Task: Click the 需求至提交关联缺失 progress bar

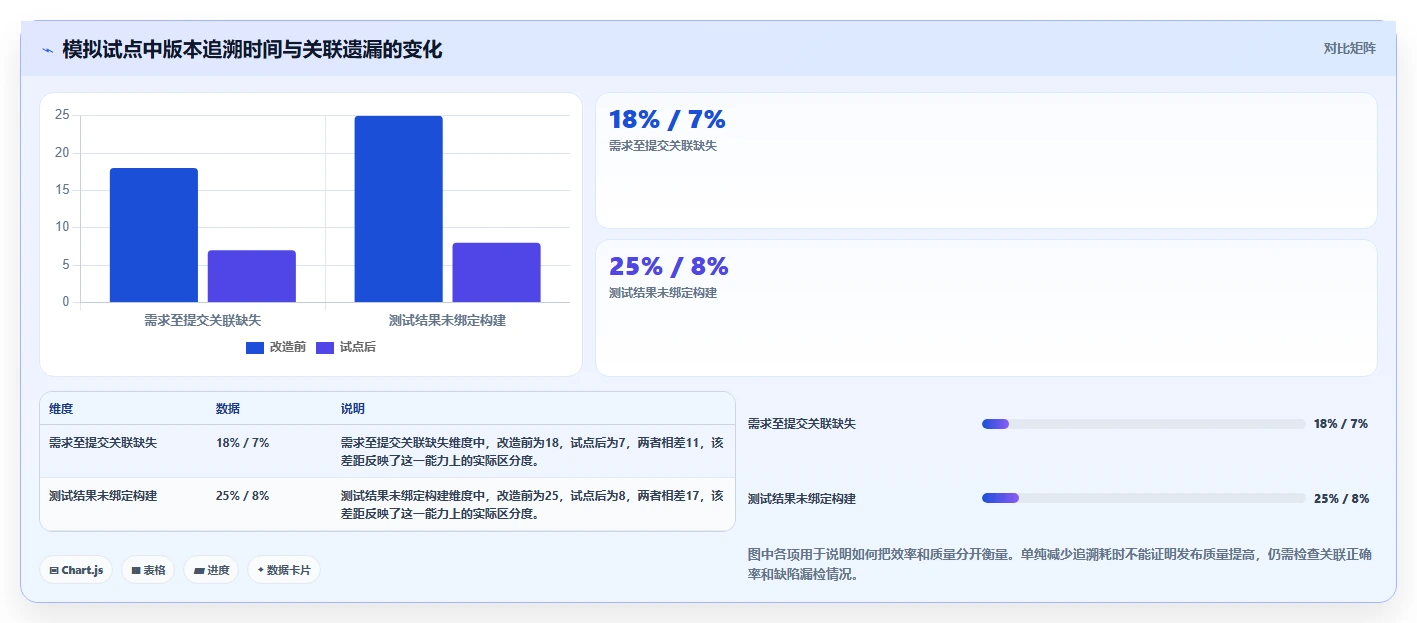Action: pyautogui.click(x=1144, y=424)
